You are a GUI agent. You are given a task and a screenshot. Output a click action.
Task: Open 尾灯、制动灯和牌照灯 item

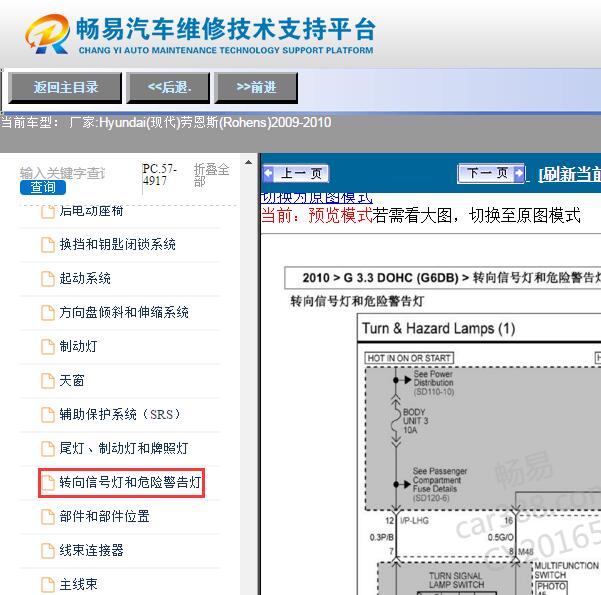point(124,449)
